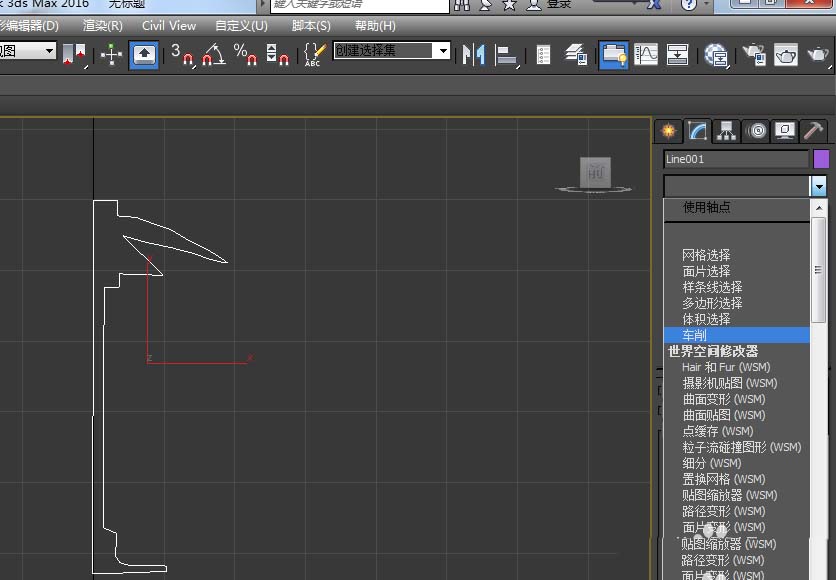Click the binoculars search icon
Viewport: 836px width, 580px height.
462,5
